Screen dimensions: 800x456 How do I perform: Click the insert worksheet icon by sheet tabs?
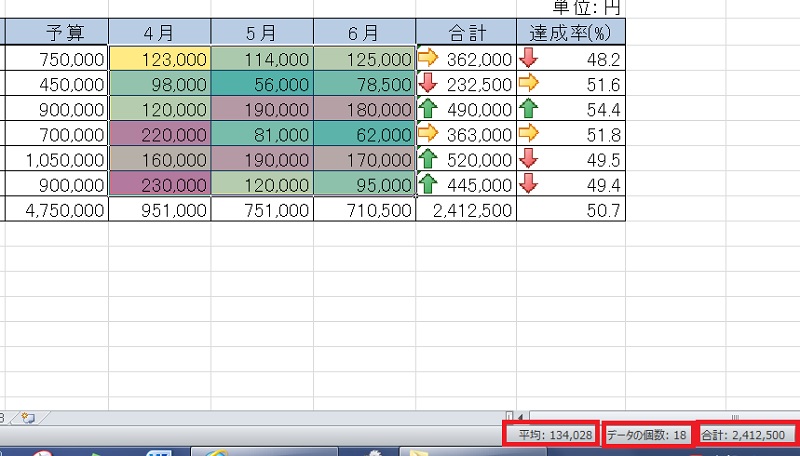click(29, 418)
